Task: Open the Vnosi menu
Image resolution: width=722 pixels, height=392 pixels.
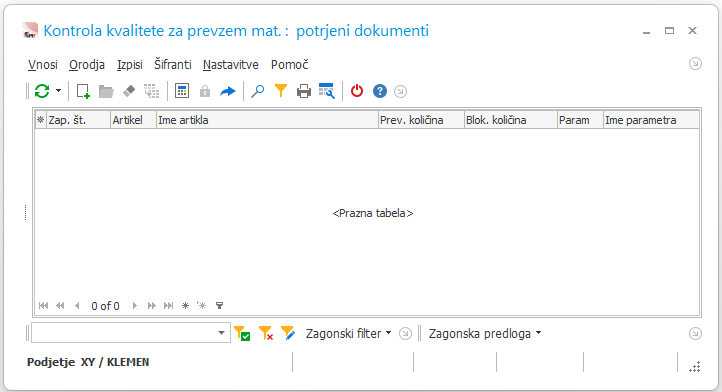Action: coord(43,64)
